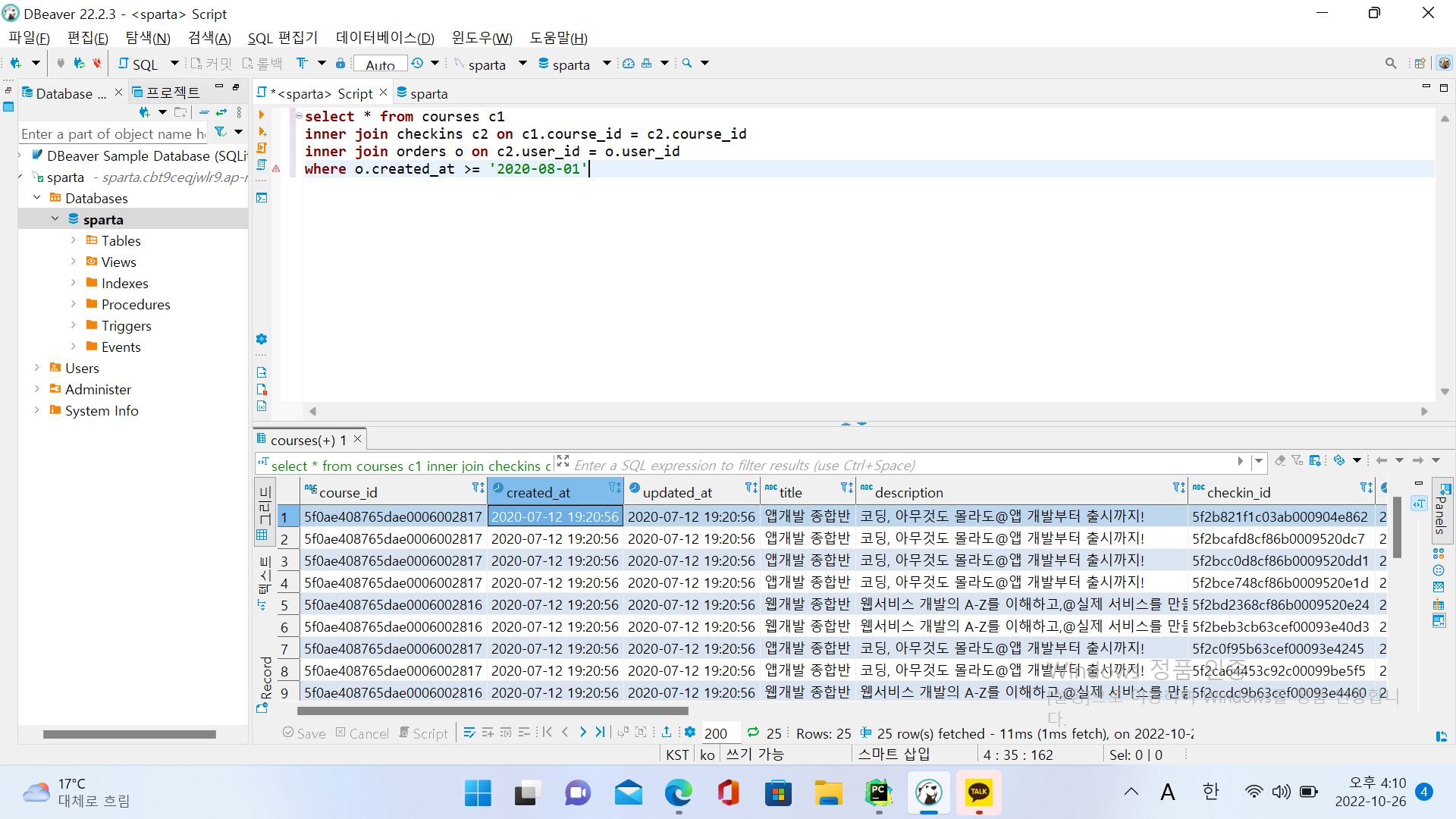Open the 데이터베이스 menu
The image size is (1456, 819).
coord(385,38)
